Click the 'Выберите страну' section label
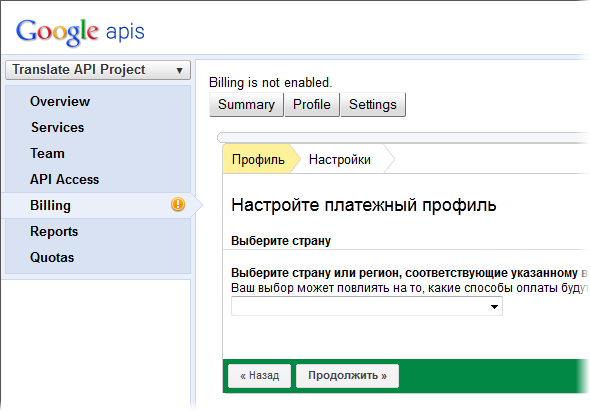This screenshot has width=590, height=411. pos(281,241)
